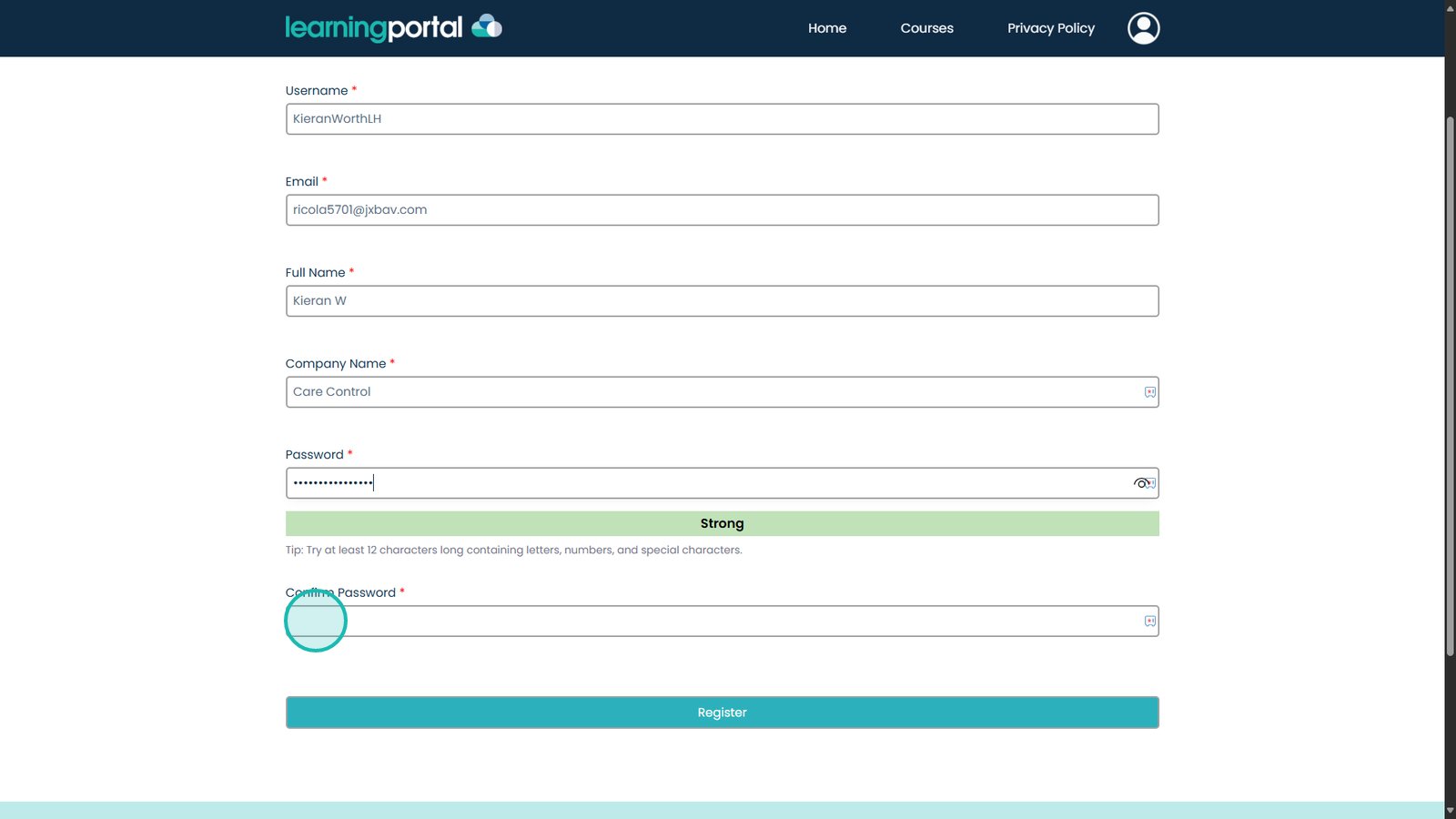1456x819 pixels.
Task: Click inside the Company Name field text
Action: coord(710,392)
